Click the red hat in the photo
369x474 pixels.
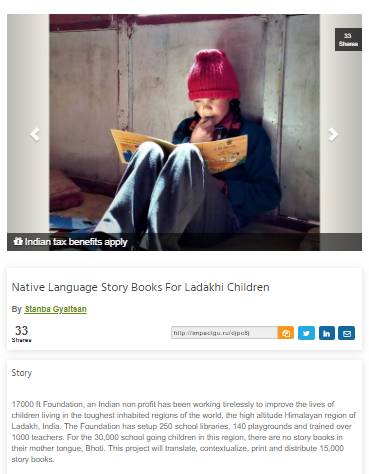click(x=213, y=75)
